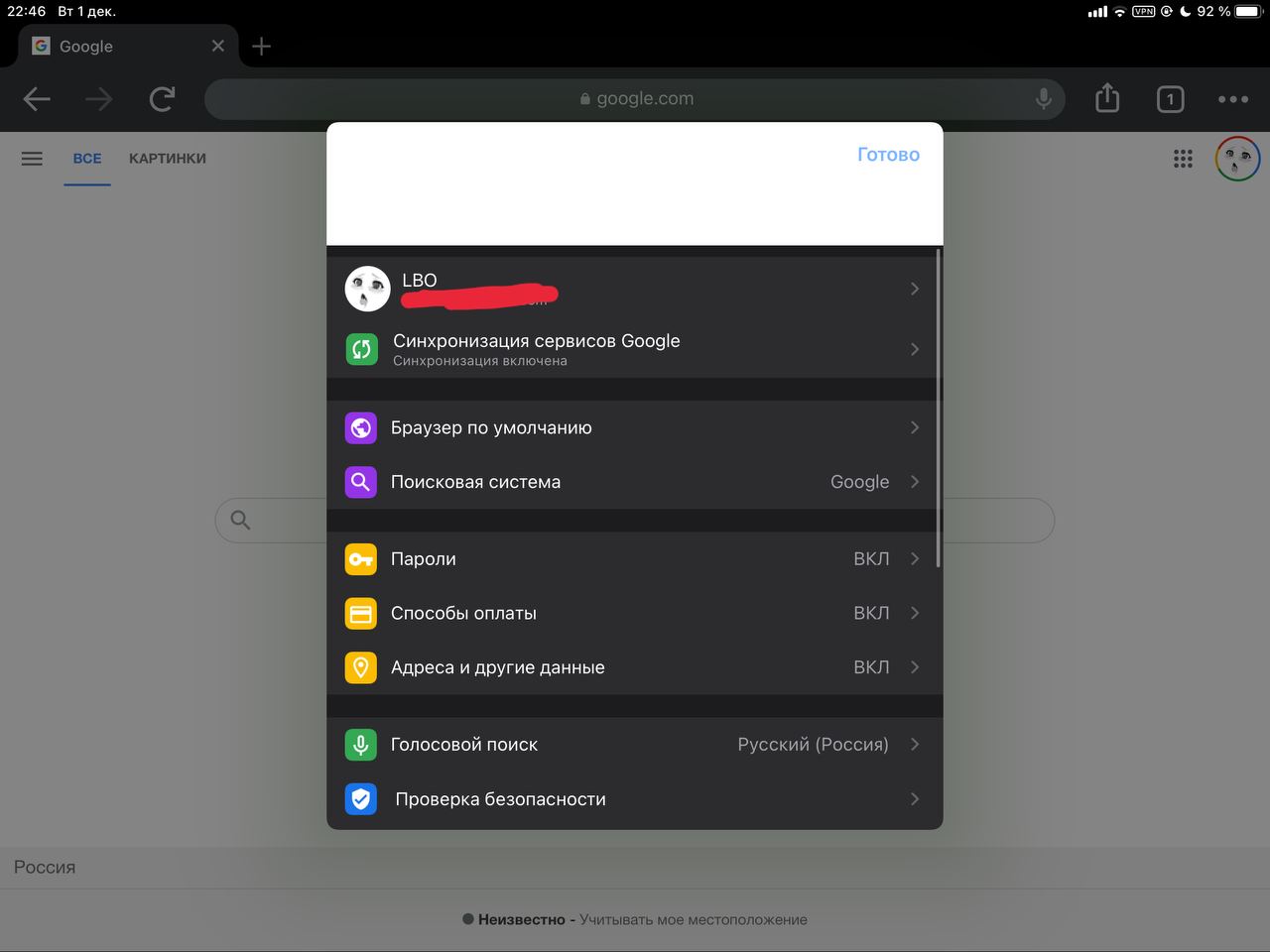Tap the yellow card payment methods icon
This screenshot has width=1270, height=952.
(x=361, y=614)
